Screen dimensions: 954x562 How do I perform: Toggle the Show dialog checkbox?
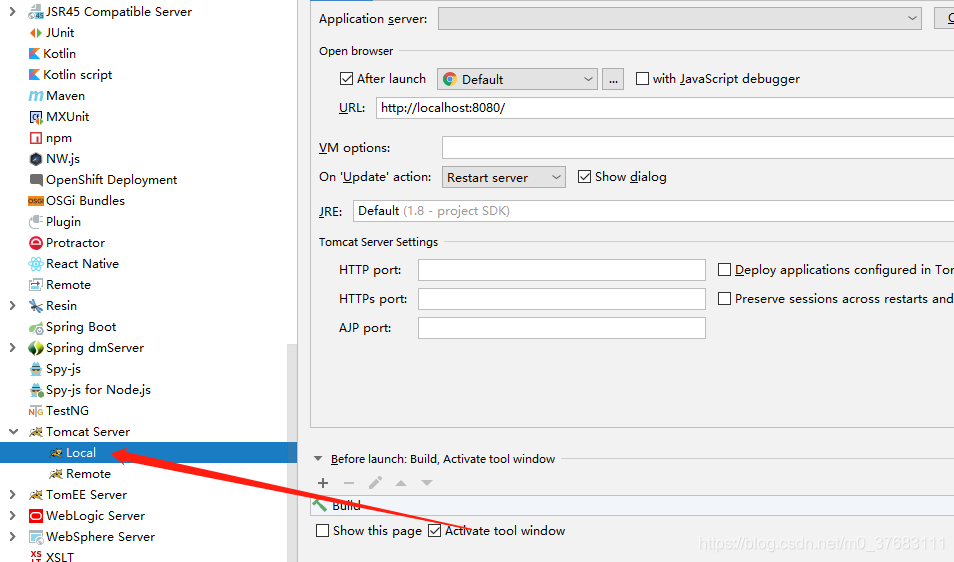point(584,176)
